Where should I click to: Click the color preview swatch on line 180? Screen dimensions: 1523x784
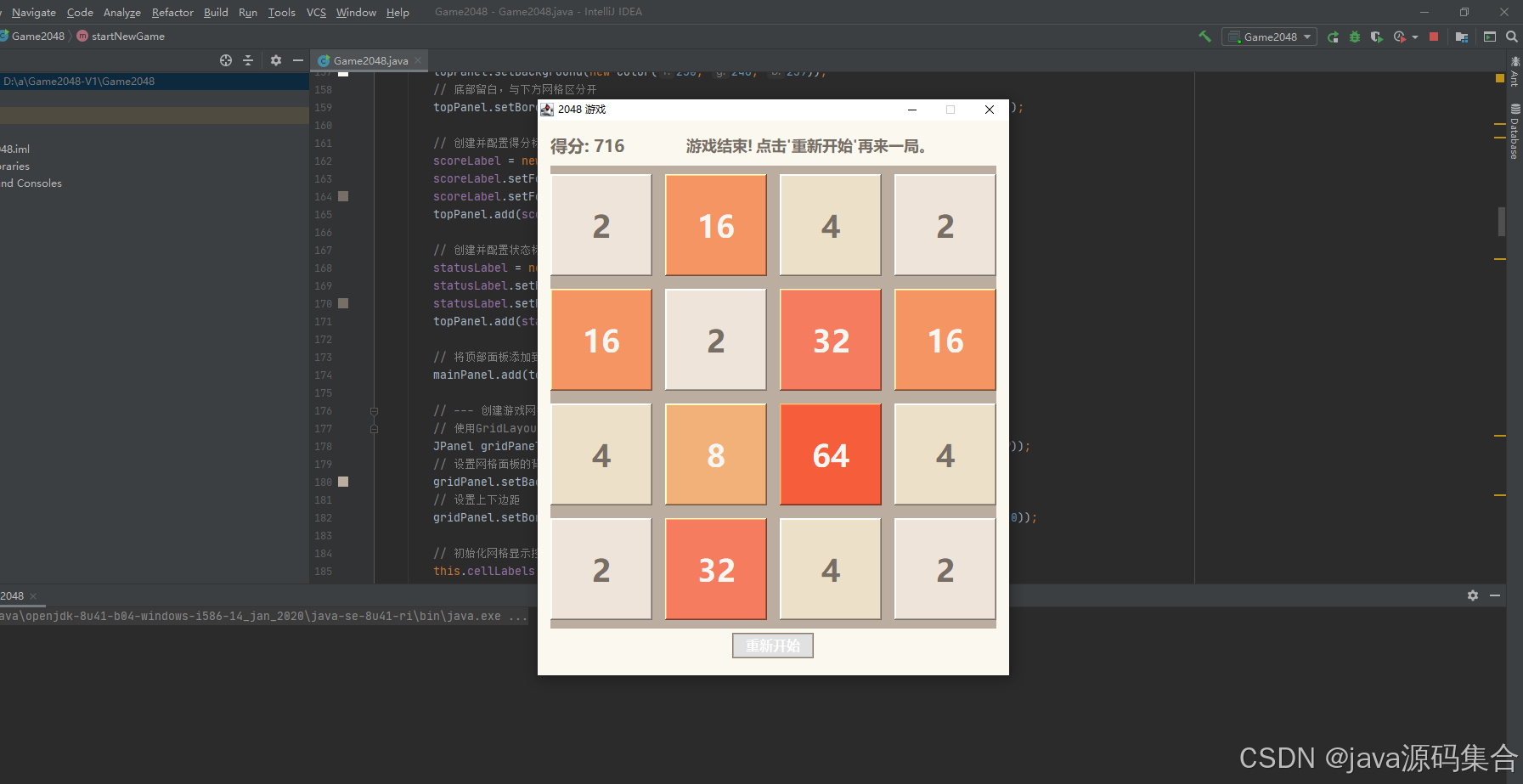(x=343, y=482)
